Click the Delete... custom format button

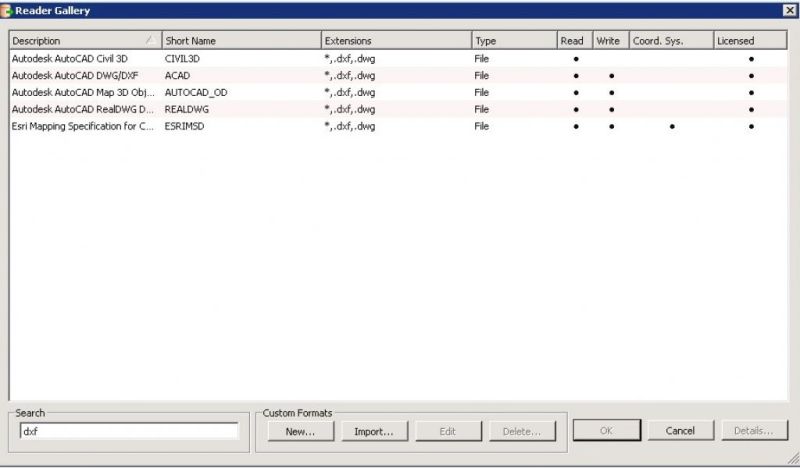tap(522, 431)
